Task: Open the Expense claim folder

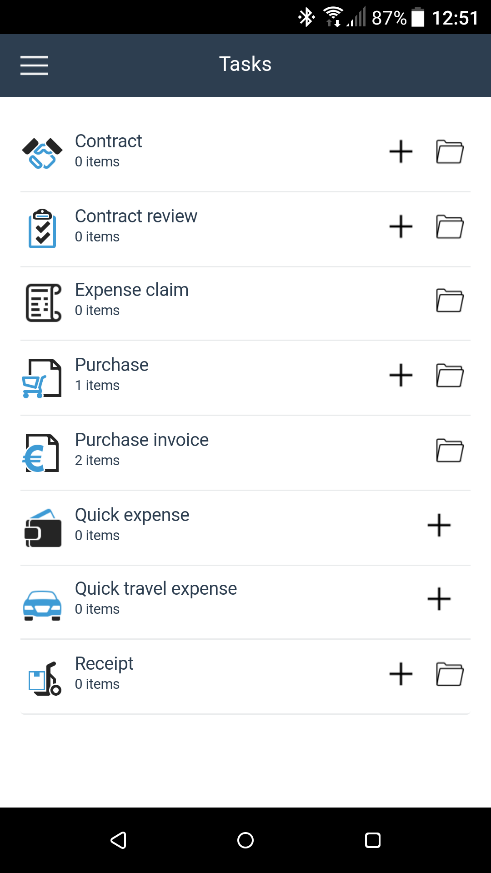Action: pos(450,301)
